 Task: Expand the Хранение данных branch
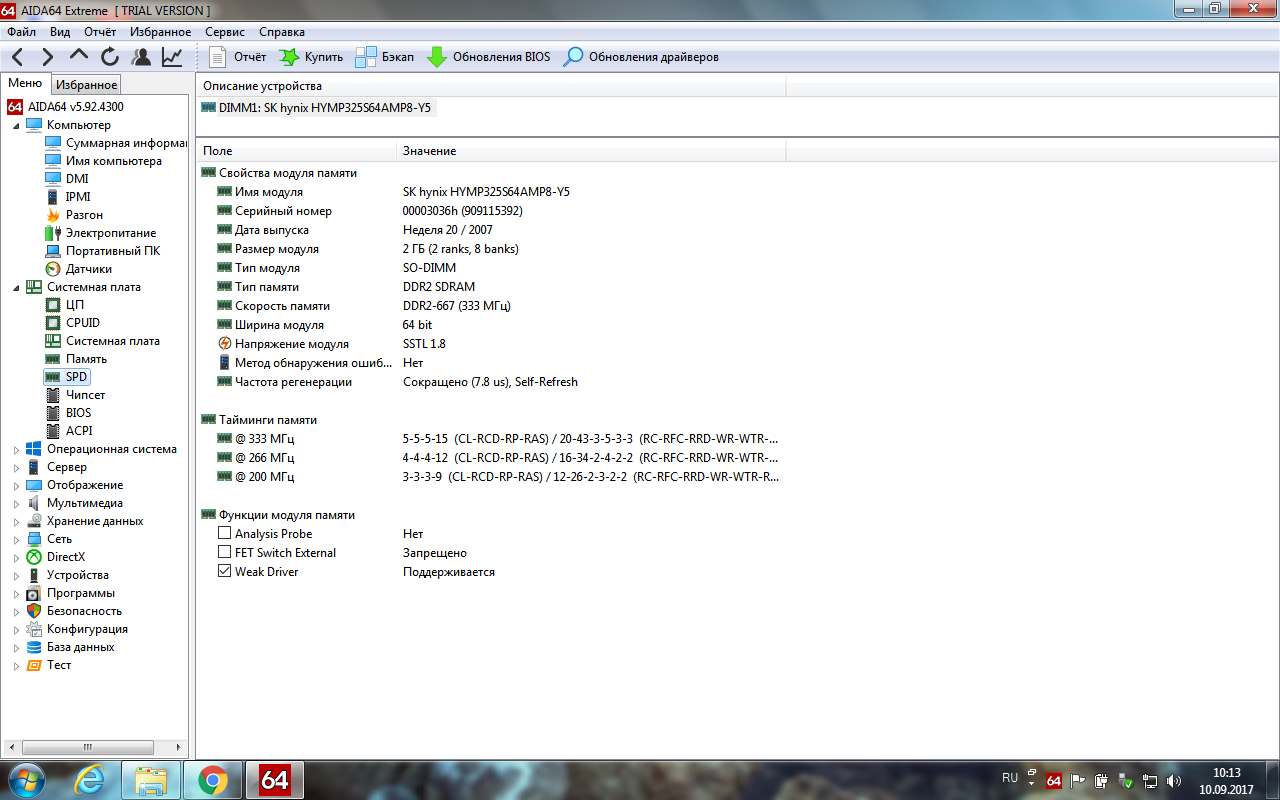16,521
